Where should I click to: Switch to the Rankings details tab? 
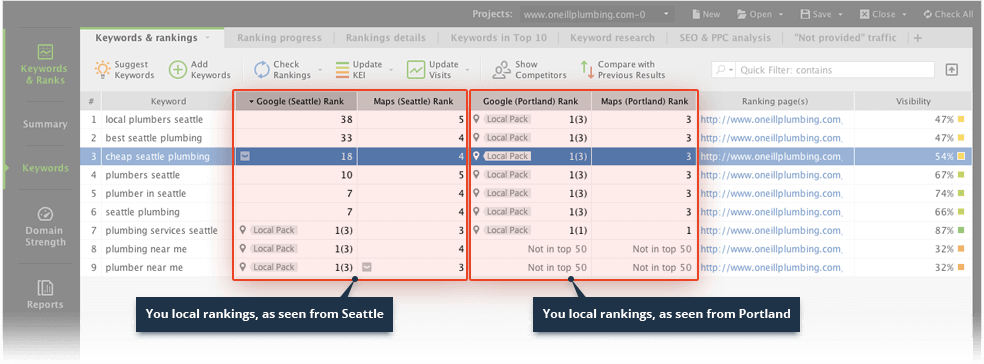click(x=386, y=38)
